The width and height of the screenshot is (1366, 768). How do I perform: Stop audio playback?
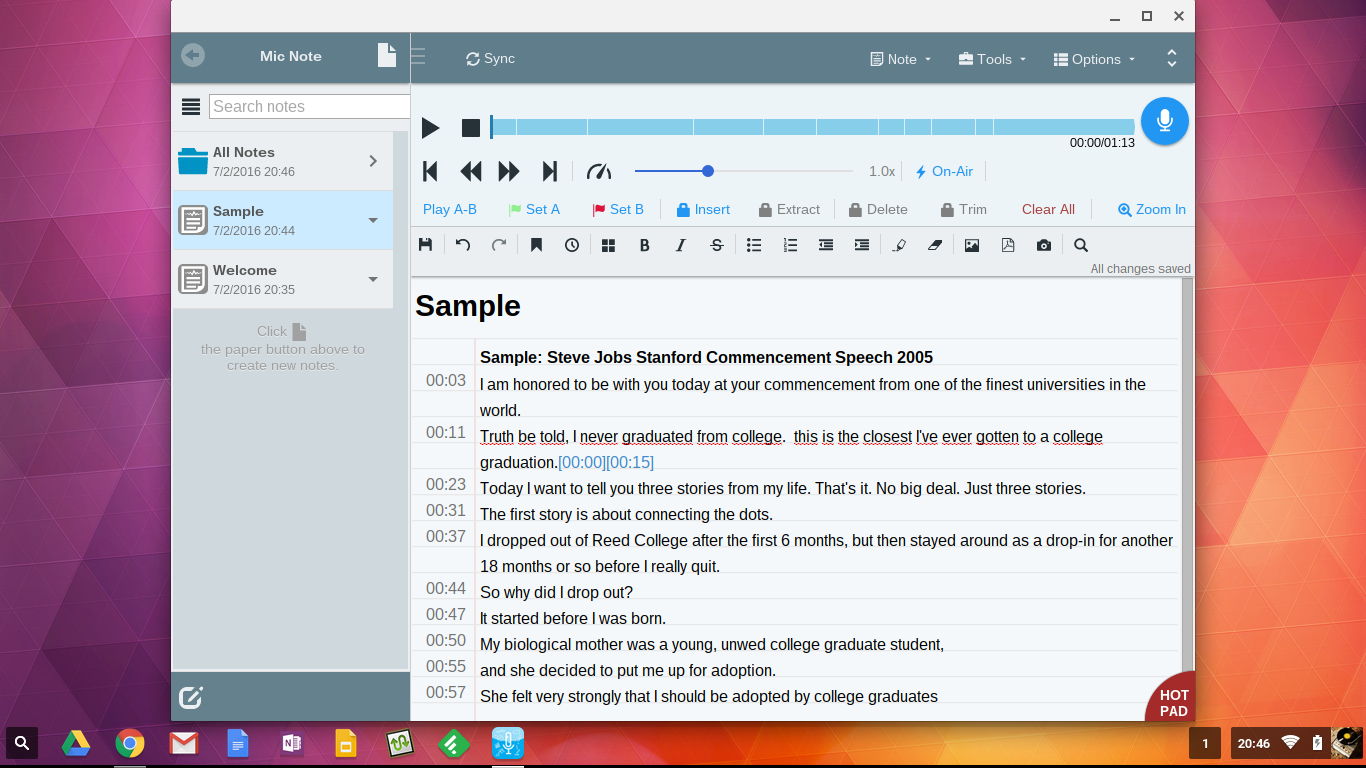[x=471, y=128]
